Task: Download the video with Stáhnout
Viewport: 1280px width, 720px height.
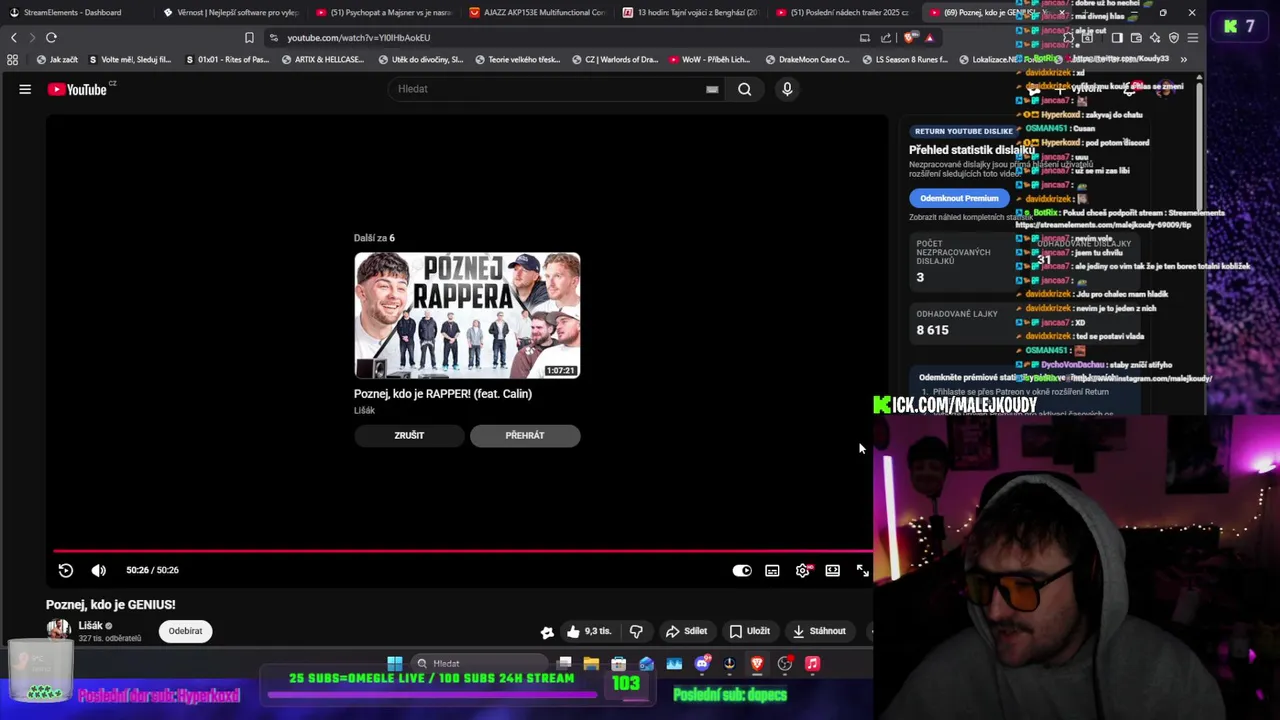Action: coord(819,631)
